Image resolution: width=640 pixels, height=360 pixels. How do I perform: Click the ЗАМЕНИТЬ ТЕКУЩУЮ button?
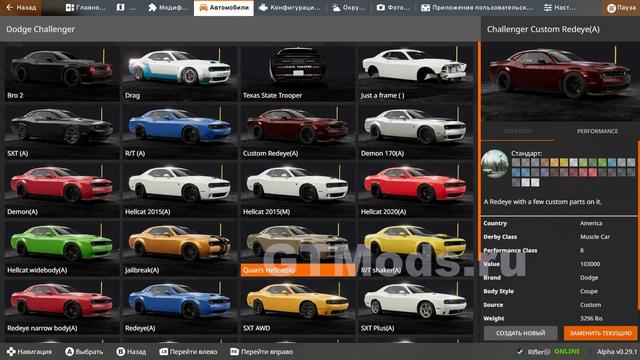600,333
